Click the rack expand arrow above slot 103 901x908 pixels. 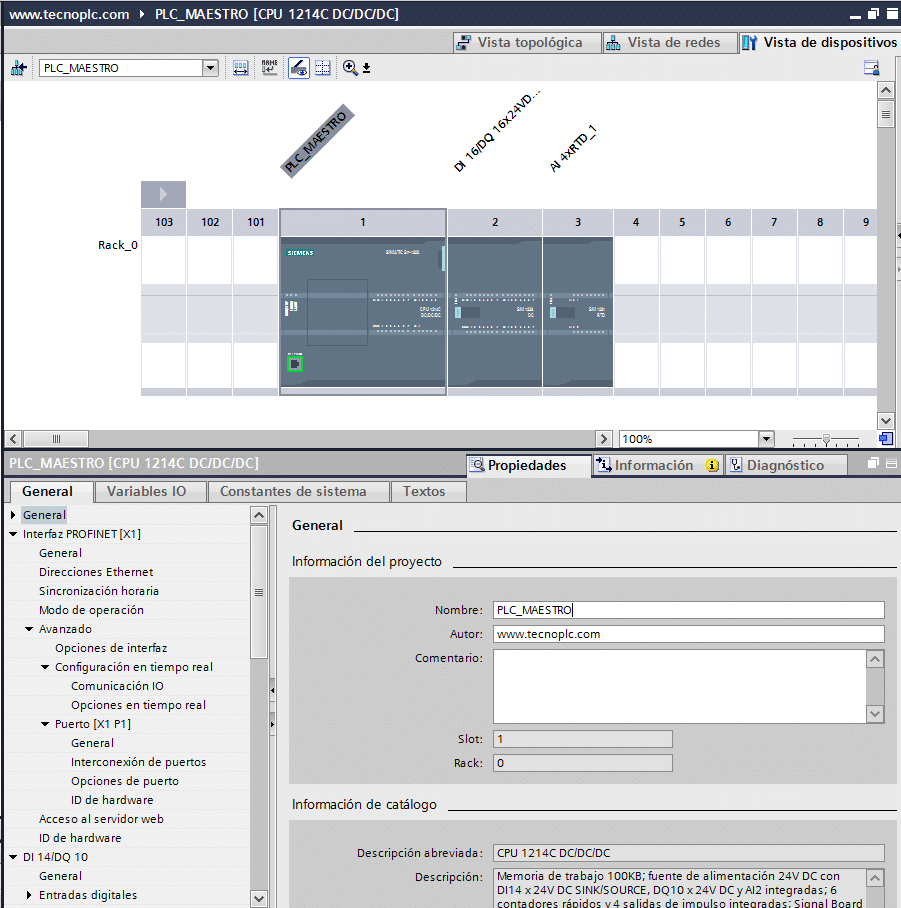tap(163, 194)
